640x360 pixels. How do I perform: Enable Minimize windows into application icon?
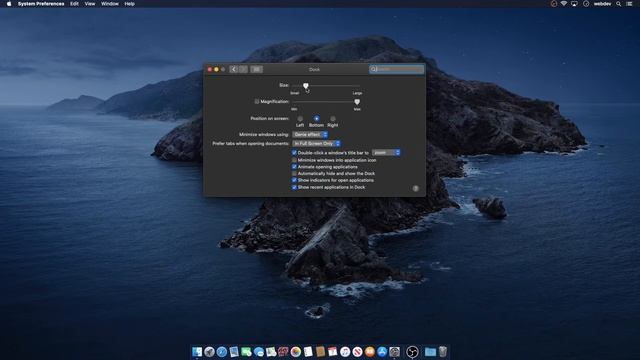(x=294, y=160)
